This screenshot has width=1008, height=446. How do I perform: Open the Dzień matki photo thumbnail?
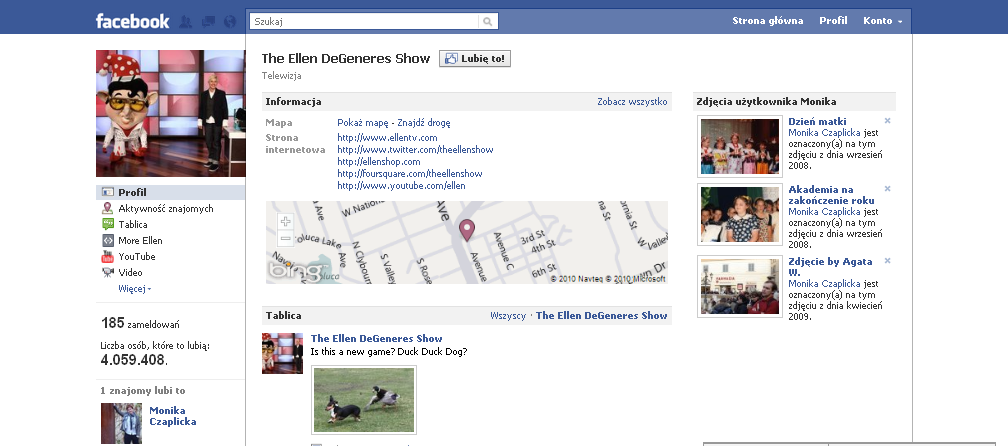(739, 146)
